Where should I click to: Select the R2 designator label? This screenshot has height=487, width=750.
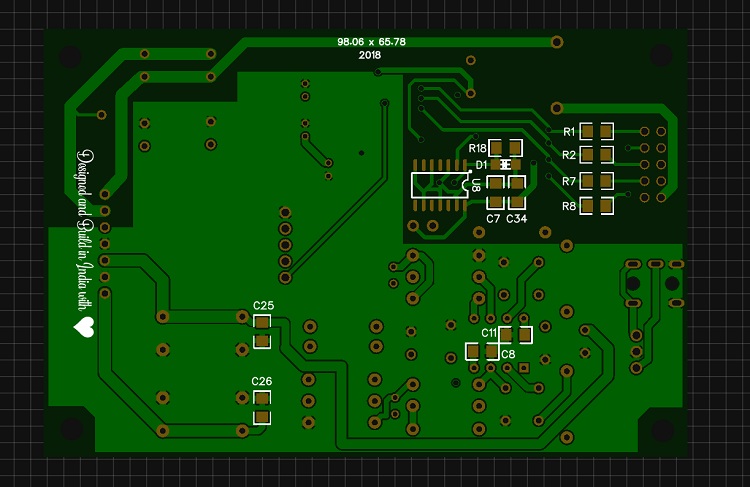pos(569,155)
